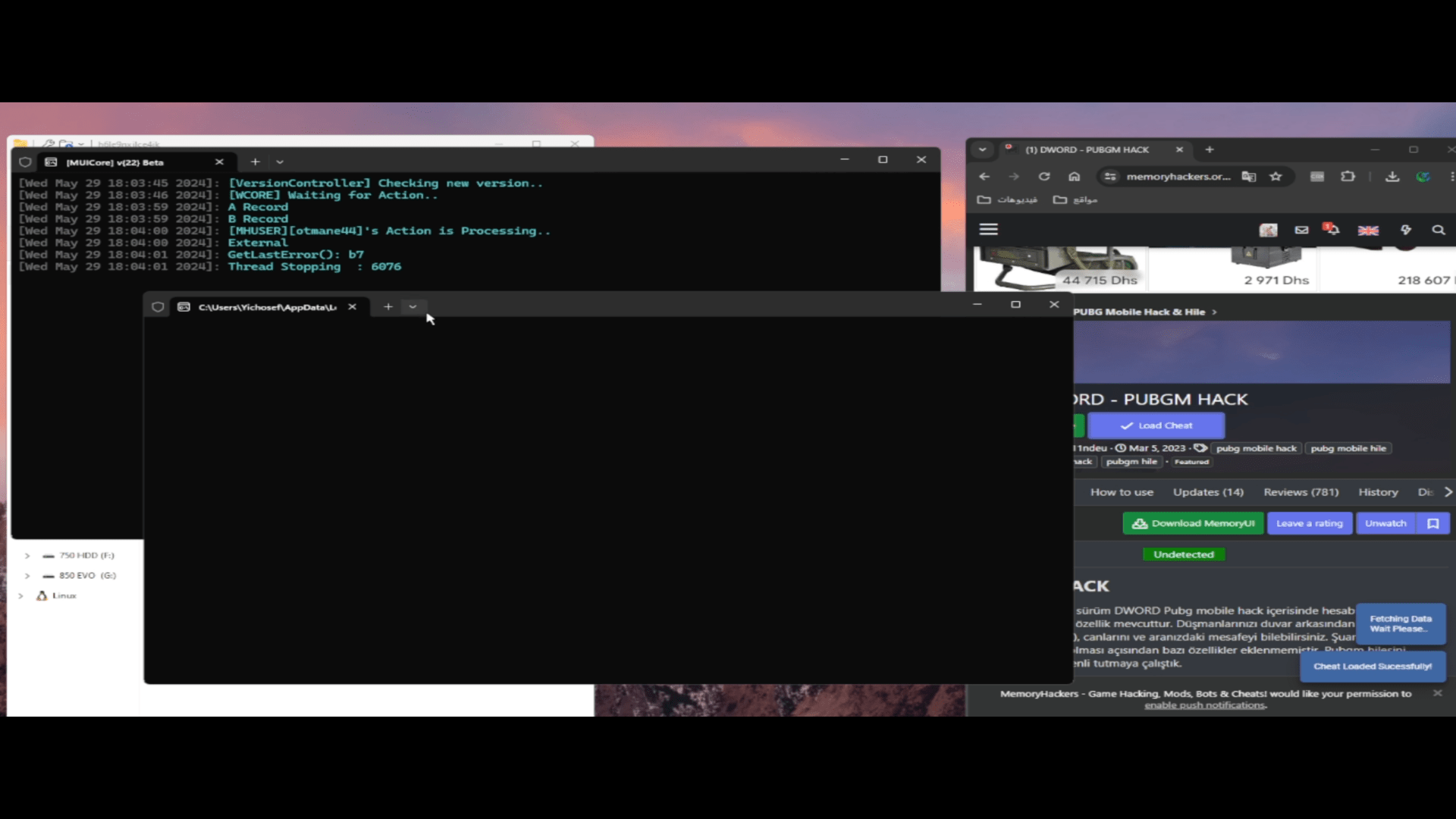Open the pubg mobile hack tag
The width and height of the screenshot is (1456, 819).
point(1256,448)
